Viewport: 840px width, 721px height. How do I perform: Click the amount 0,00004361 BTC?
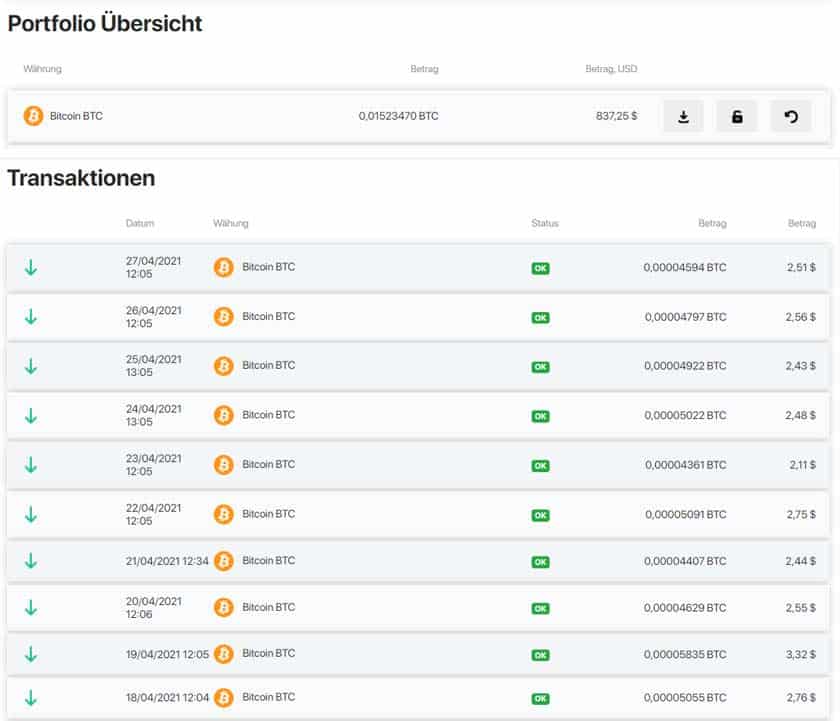686,465
